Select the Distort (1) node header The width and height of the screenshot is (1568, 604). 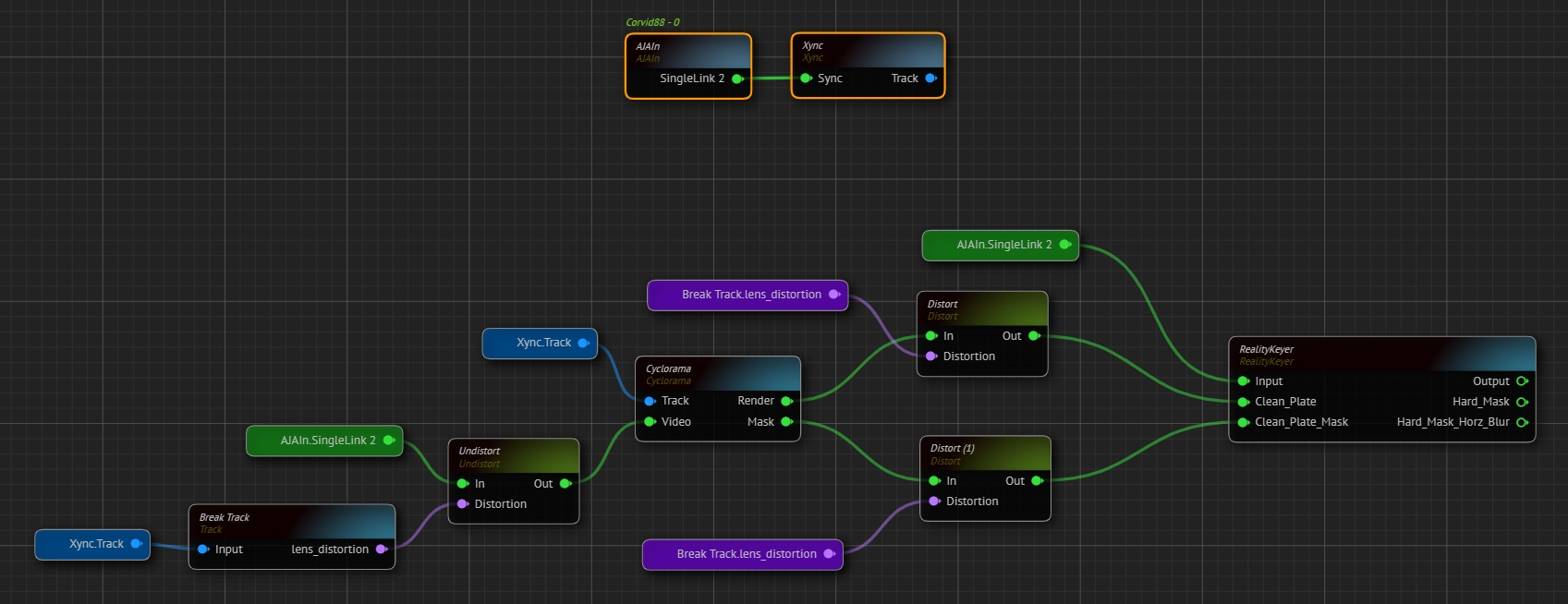(952, 449)
